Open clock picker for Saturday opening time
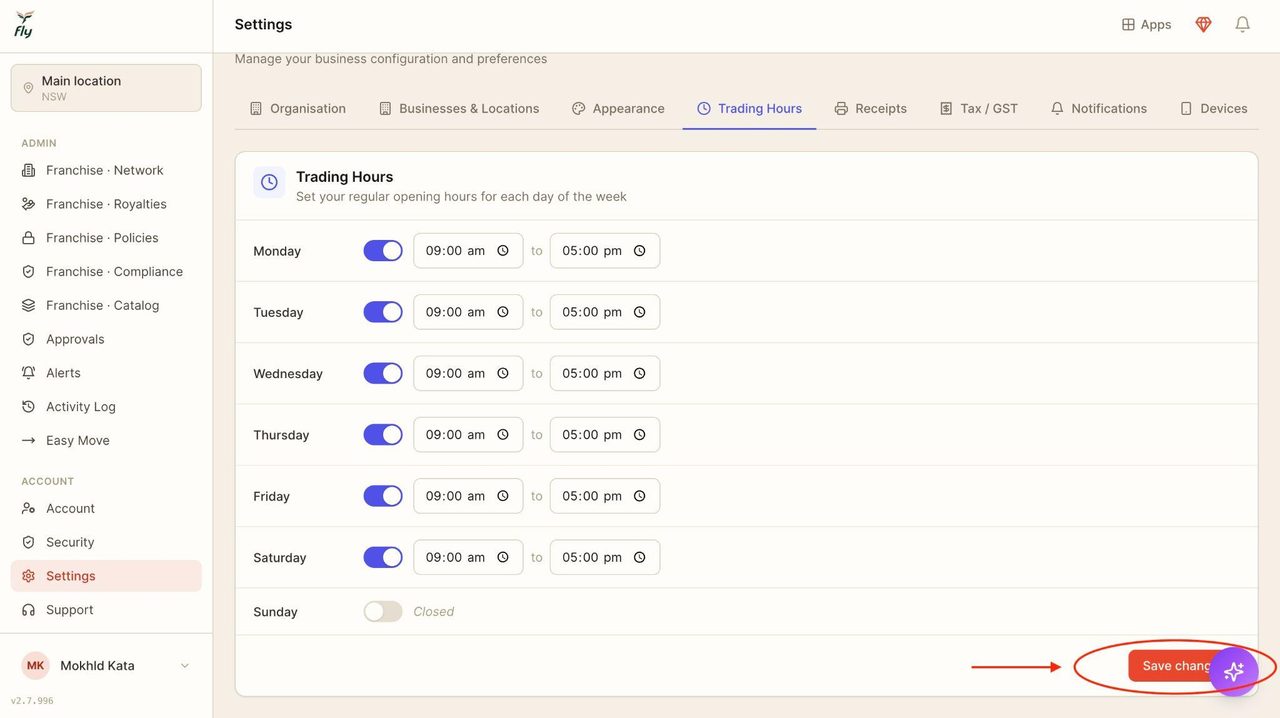Screen dimensions: 1280x718 503,557
